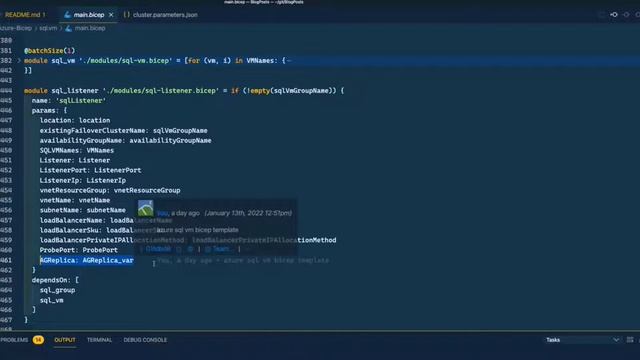
Task: Click the commit id link in blame hover
Action: (158, 249)
